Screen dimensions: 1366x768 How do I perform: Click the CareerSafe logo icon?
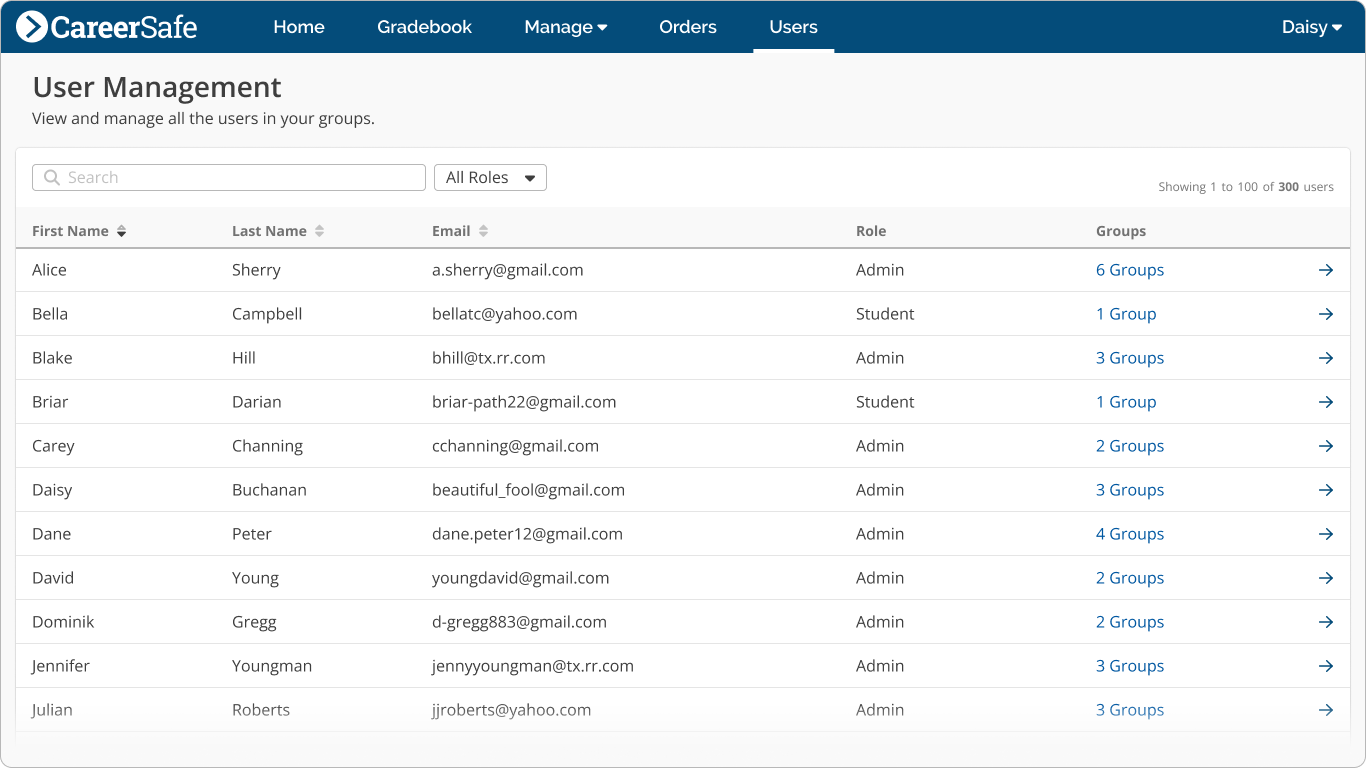pyautogui.click(x=32, y=27)
